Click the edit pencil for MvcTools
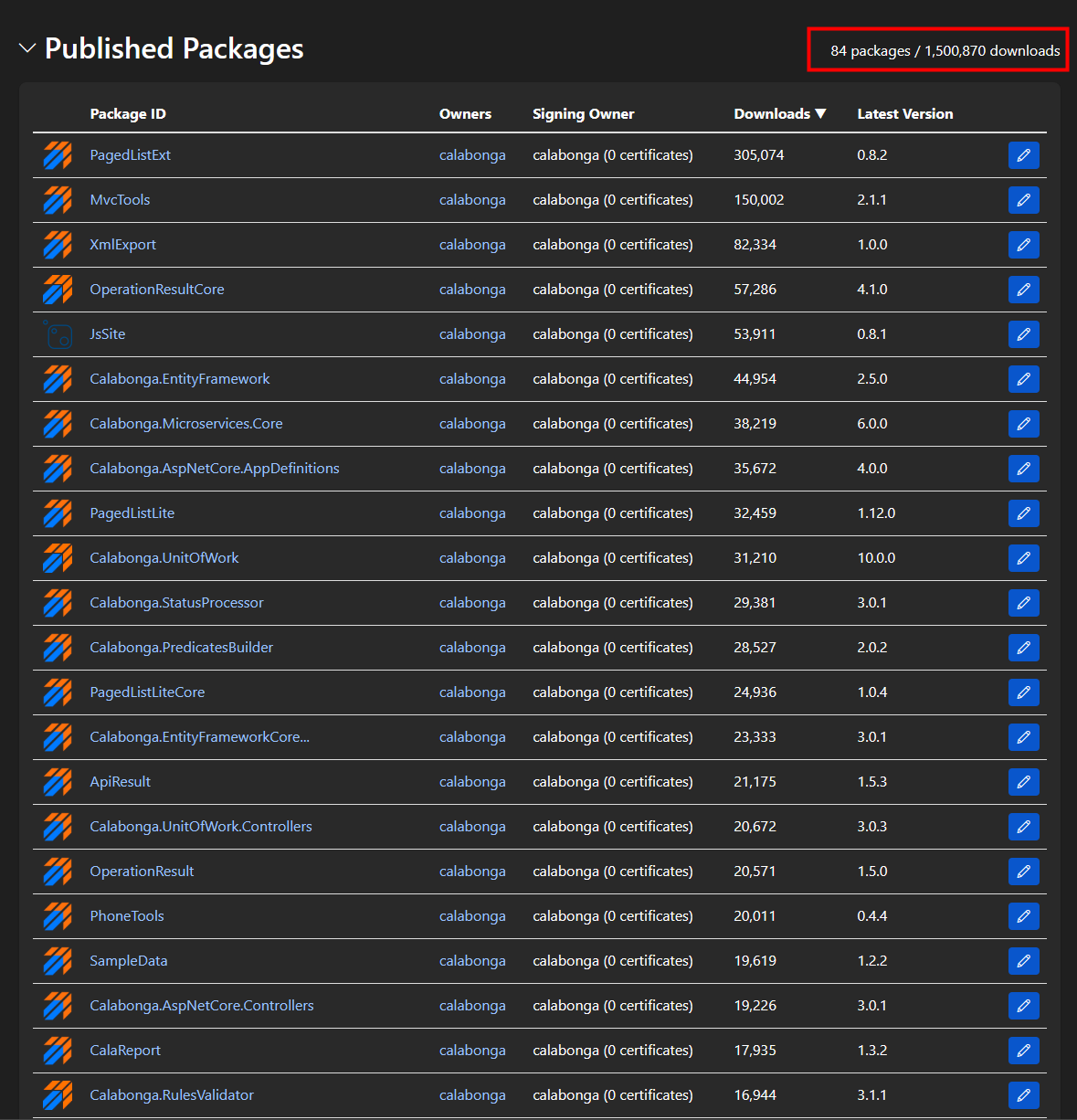This screenshot has width=1077, height=1120. click(x=1023, y=200)
